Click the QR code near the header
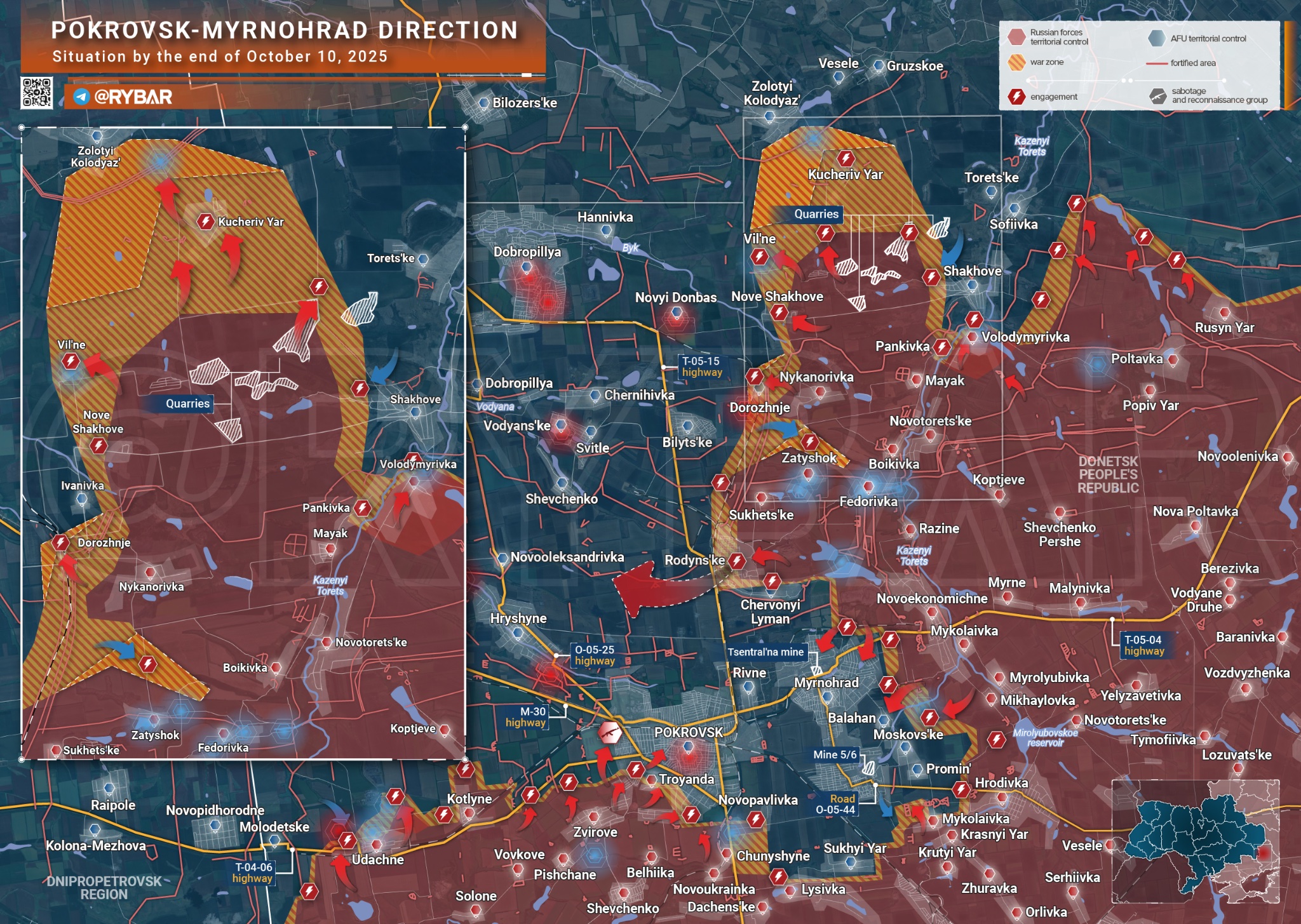 point(36,93)
